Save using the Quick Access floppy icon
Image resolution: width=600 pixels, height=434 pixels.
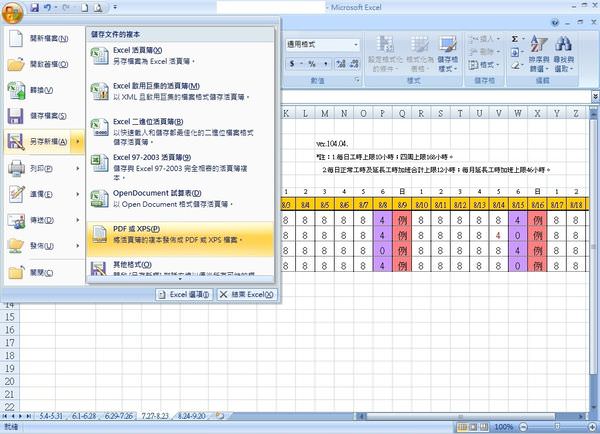pos(34,8)
